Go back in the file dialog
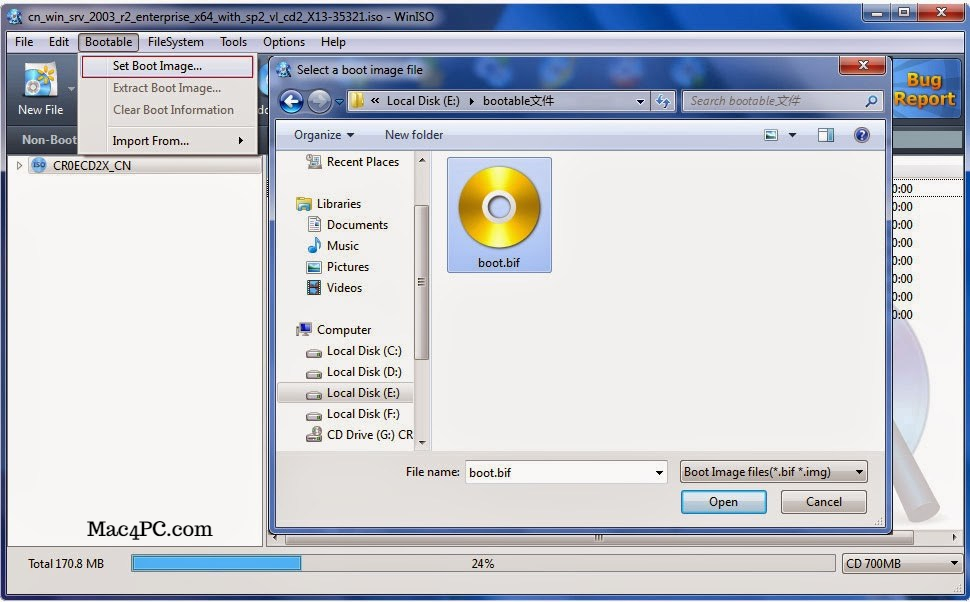The width and height of the screenshot is (970, 602). 291,101
